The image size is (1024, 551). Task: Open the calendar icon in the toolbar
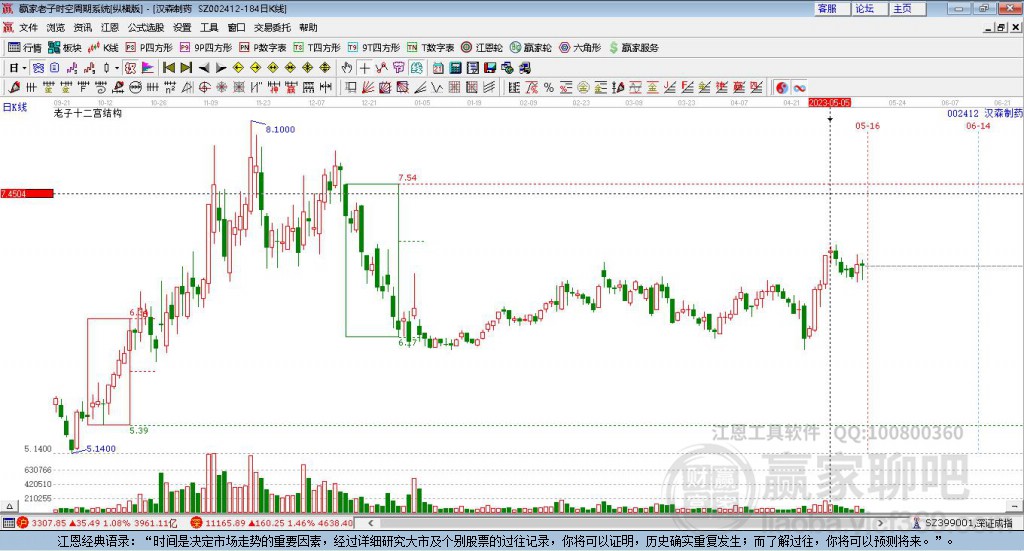[x=438, y=68]
